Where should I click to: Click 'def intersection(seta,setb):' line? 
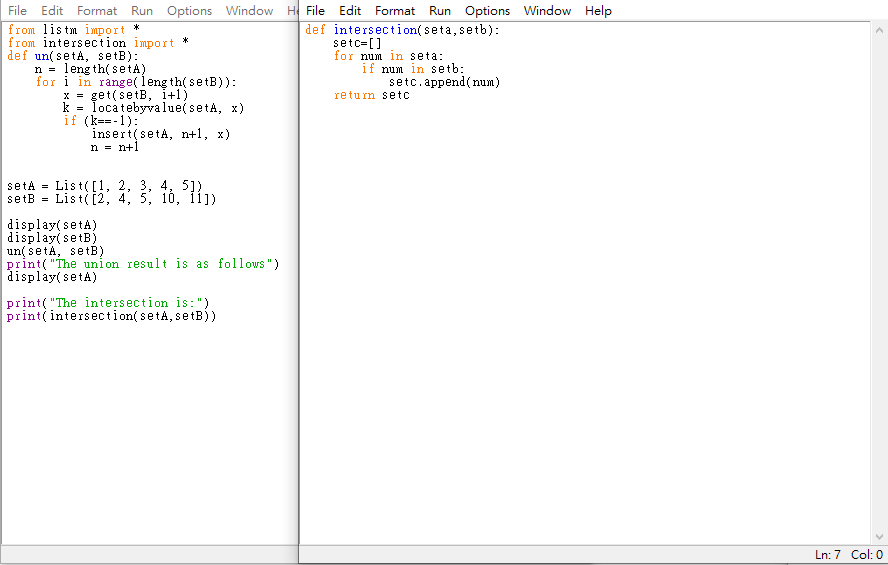[403, 30]
